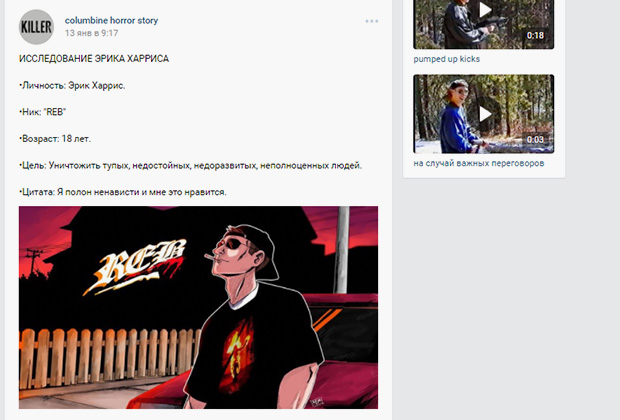Click the thumbnail of the first sidebar video

[484, 25]
